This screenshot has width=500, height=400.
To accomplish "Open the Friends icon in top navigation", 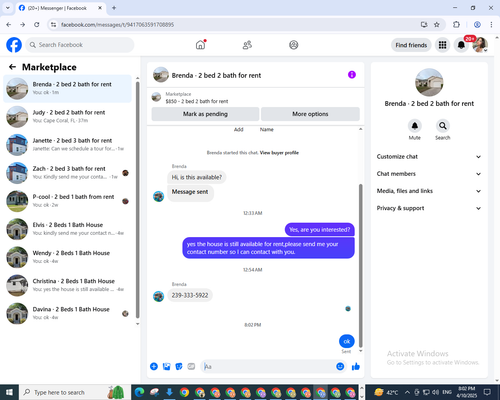I will point(247,45).
